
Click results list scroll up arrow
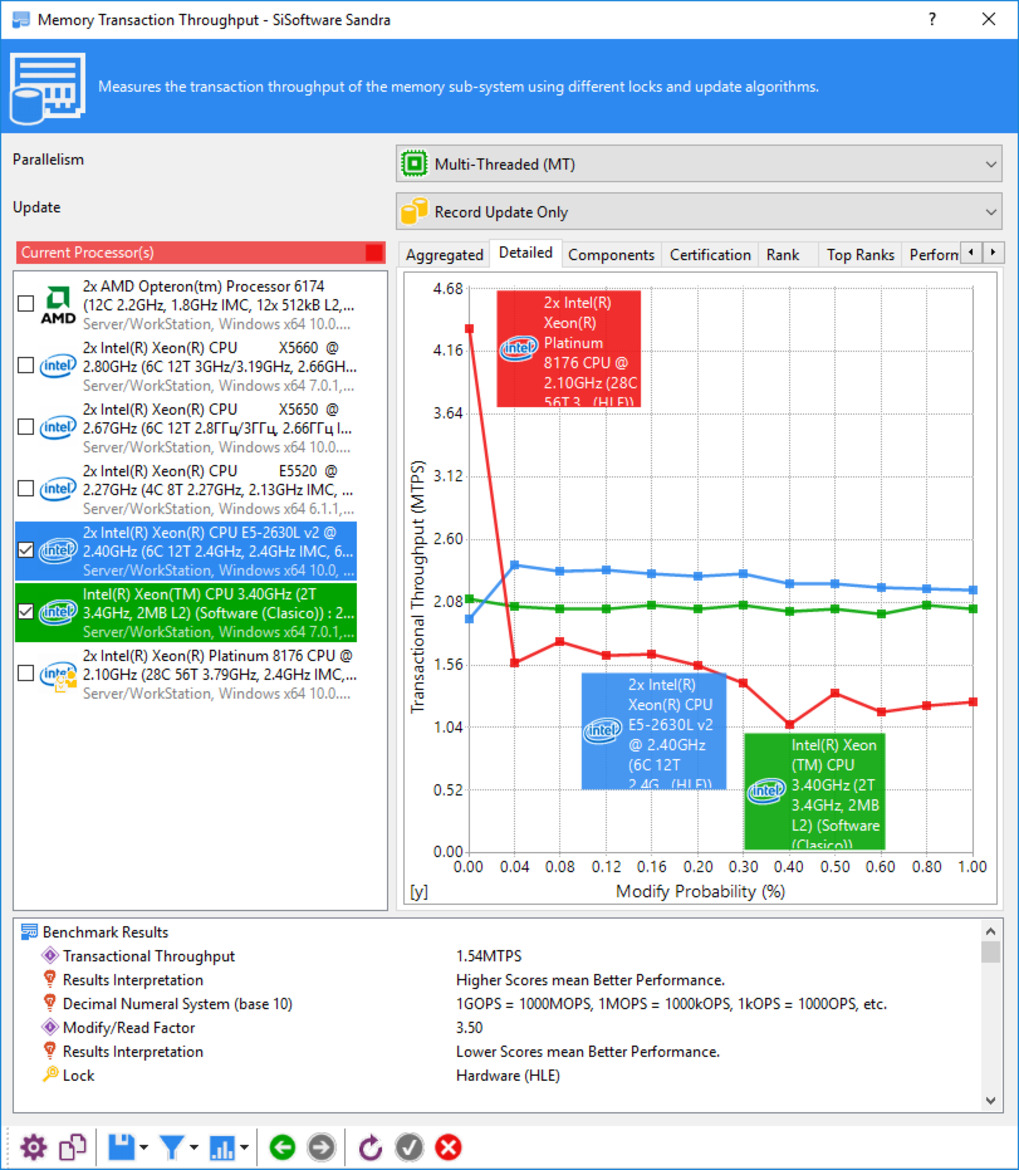click(991, 930)
